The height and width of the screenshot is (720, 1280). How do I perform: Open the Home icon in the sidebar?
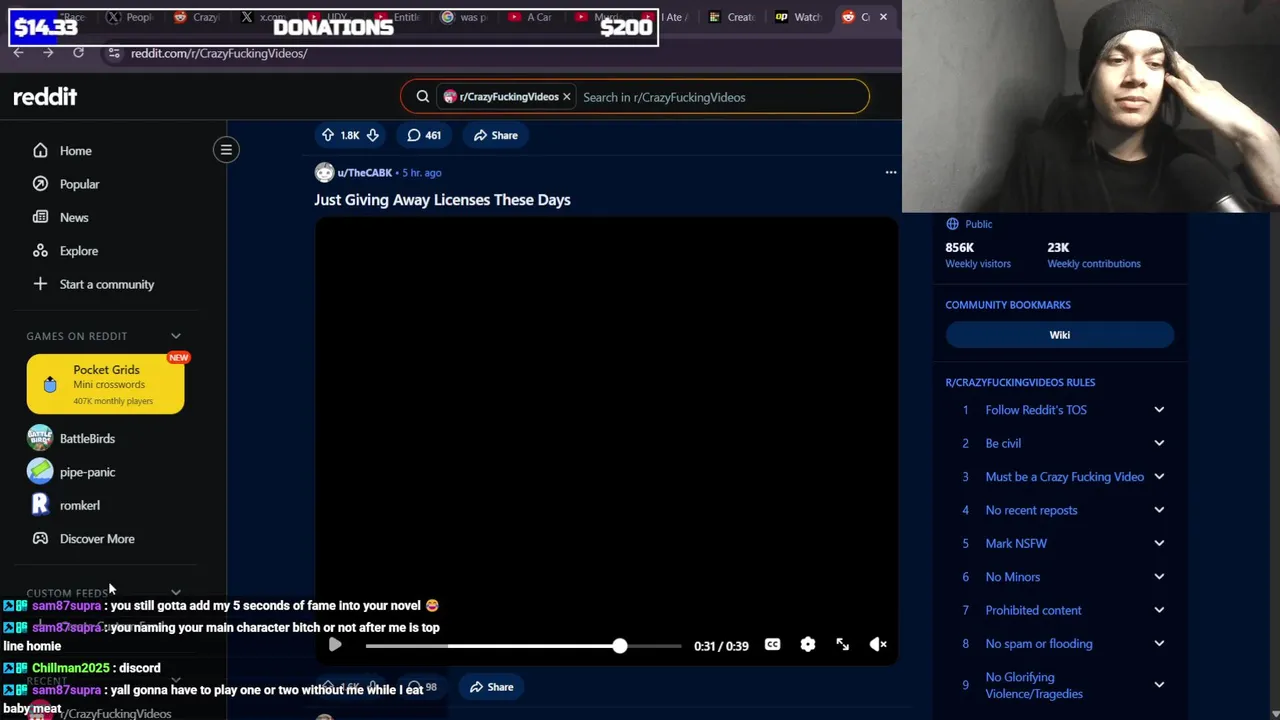pyautogui.click(x=40, y=151)
